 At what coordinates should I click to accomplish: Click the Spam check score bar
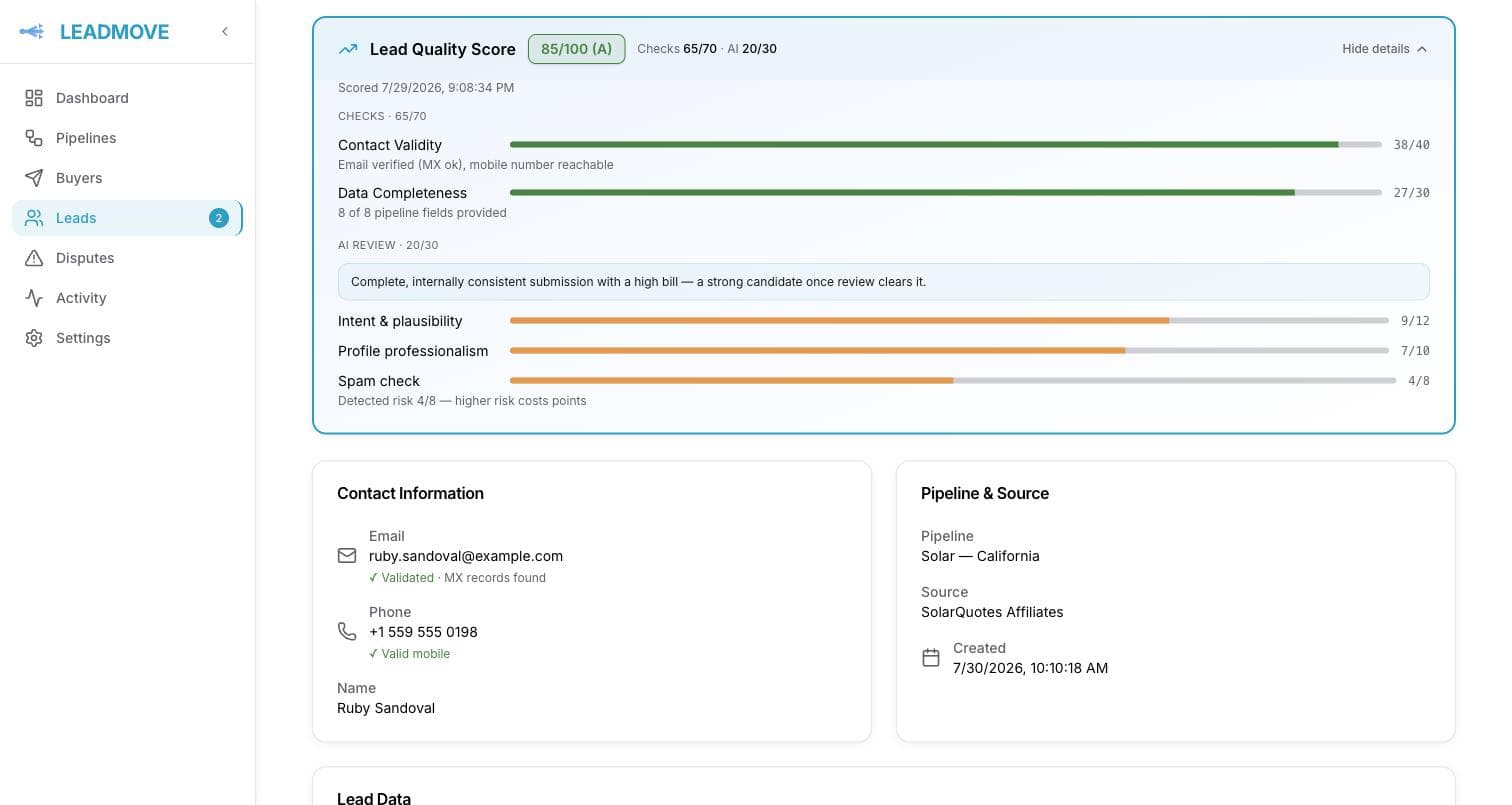(x=953, y=381)
